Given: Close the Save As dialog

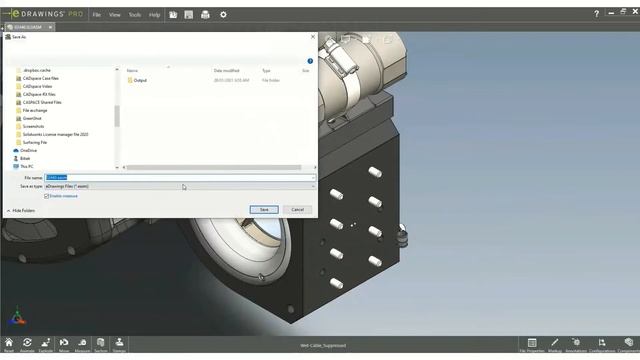Looking at the screenshot, I should pos(313,37).
